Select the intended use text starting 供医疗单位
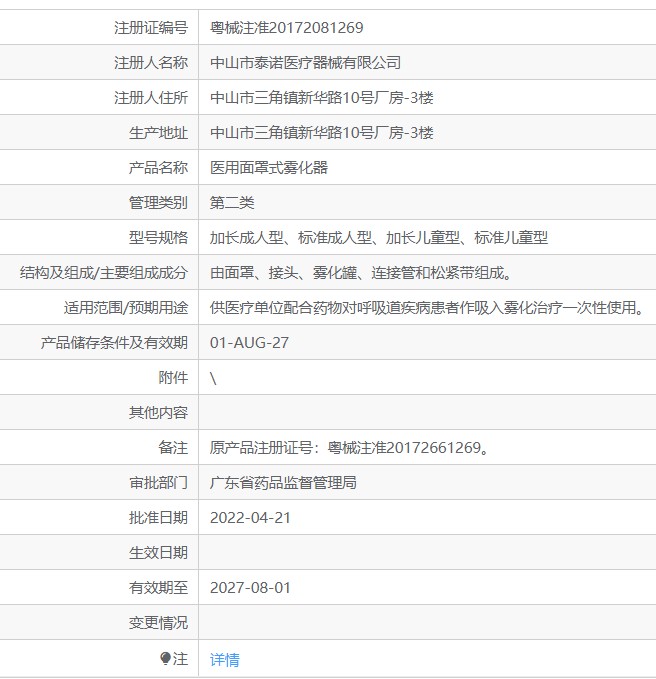This screenshot has height=679, width=656. pyautogui.click(x=428, y=308)
